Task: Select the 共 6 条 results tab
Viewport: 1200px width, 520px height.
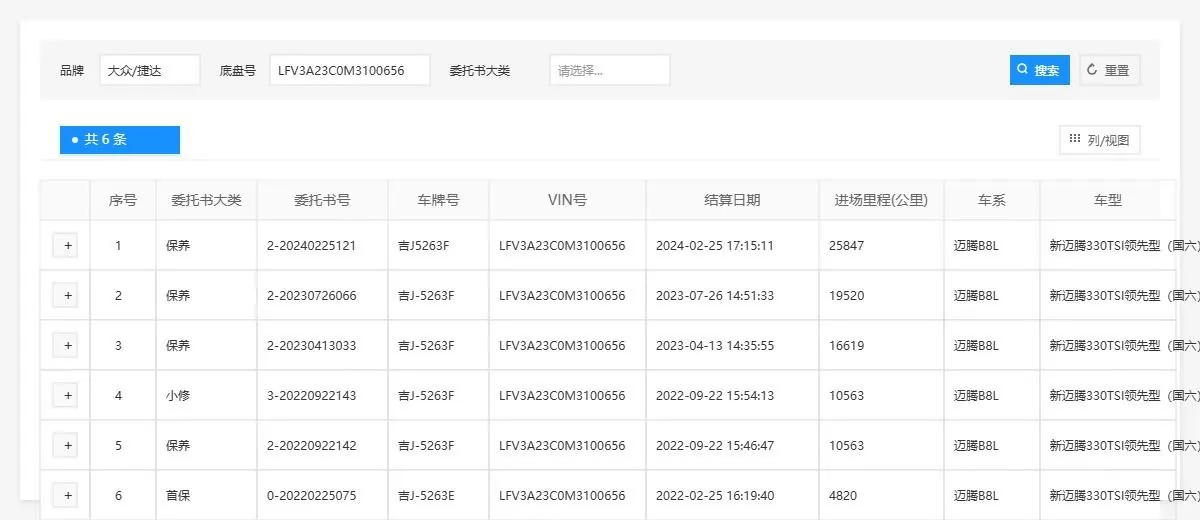Action: pos(120,140)
